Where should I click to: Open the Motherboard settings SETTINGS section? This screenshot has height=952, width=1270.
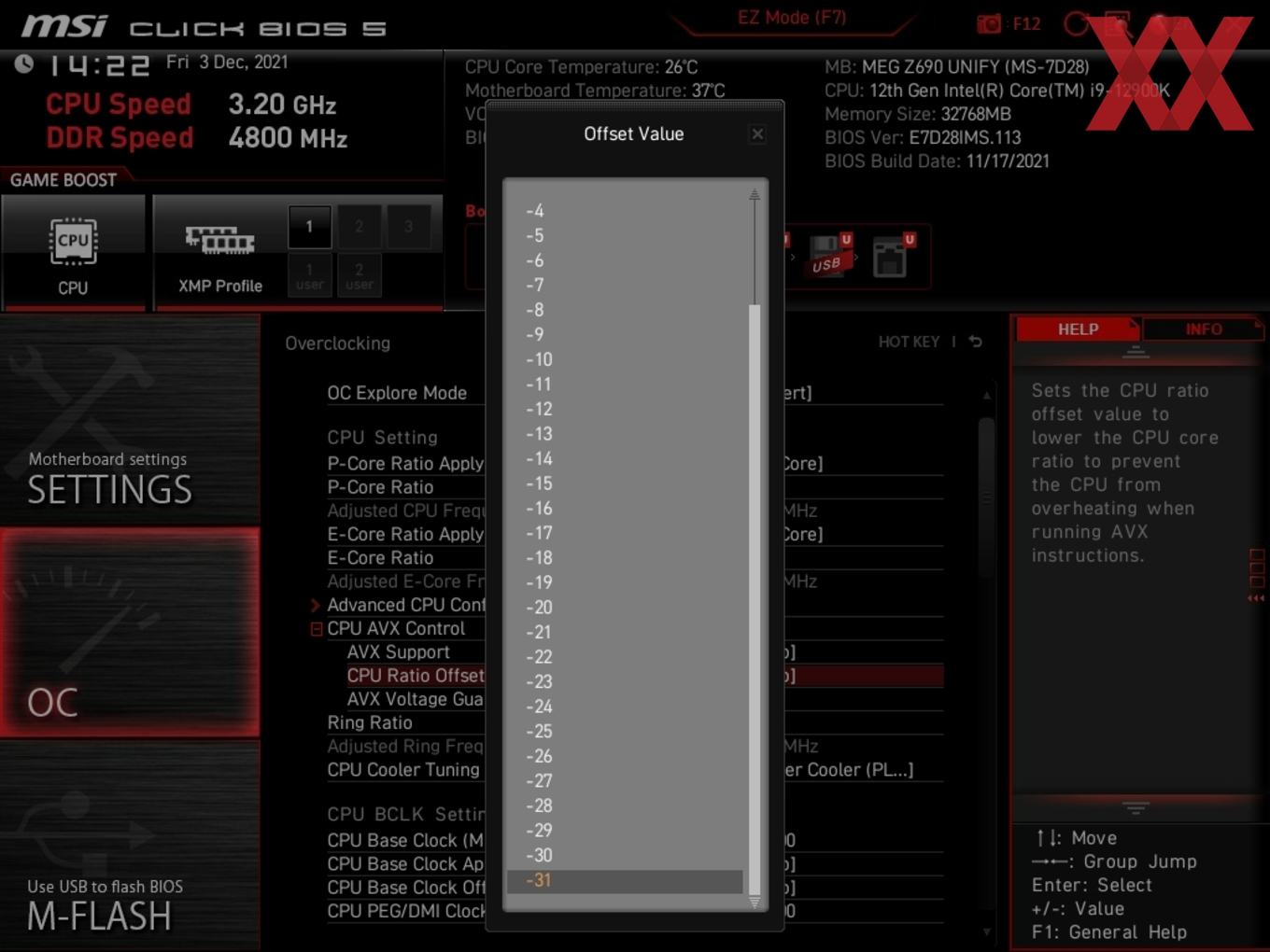(x=130, y=420)
